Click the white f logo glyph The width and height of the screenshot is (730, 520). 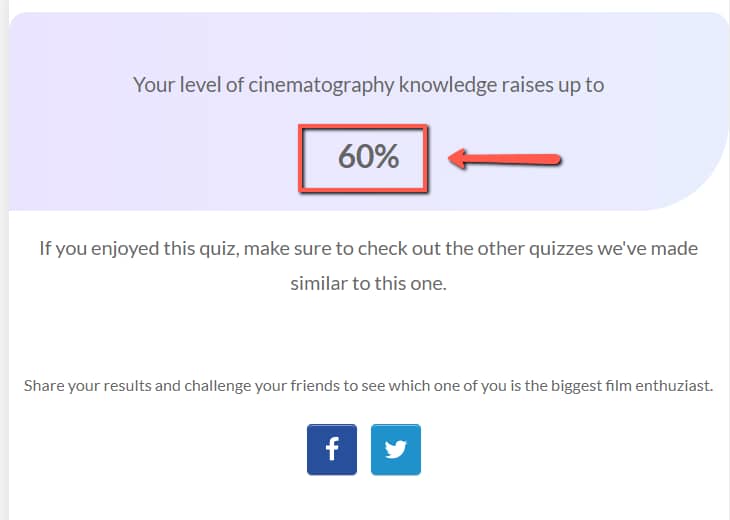(x=332, y=449)
